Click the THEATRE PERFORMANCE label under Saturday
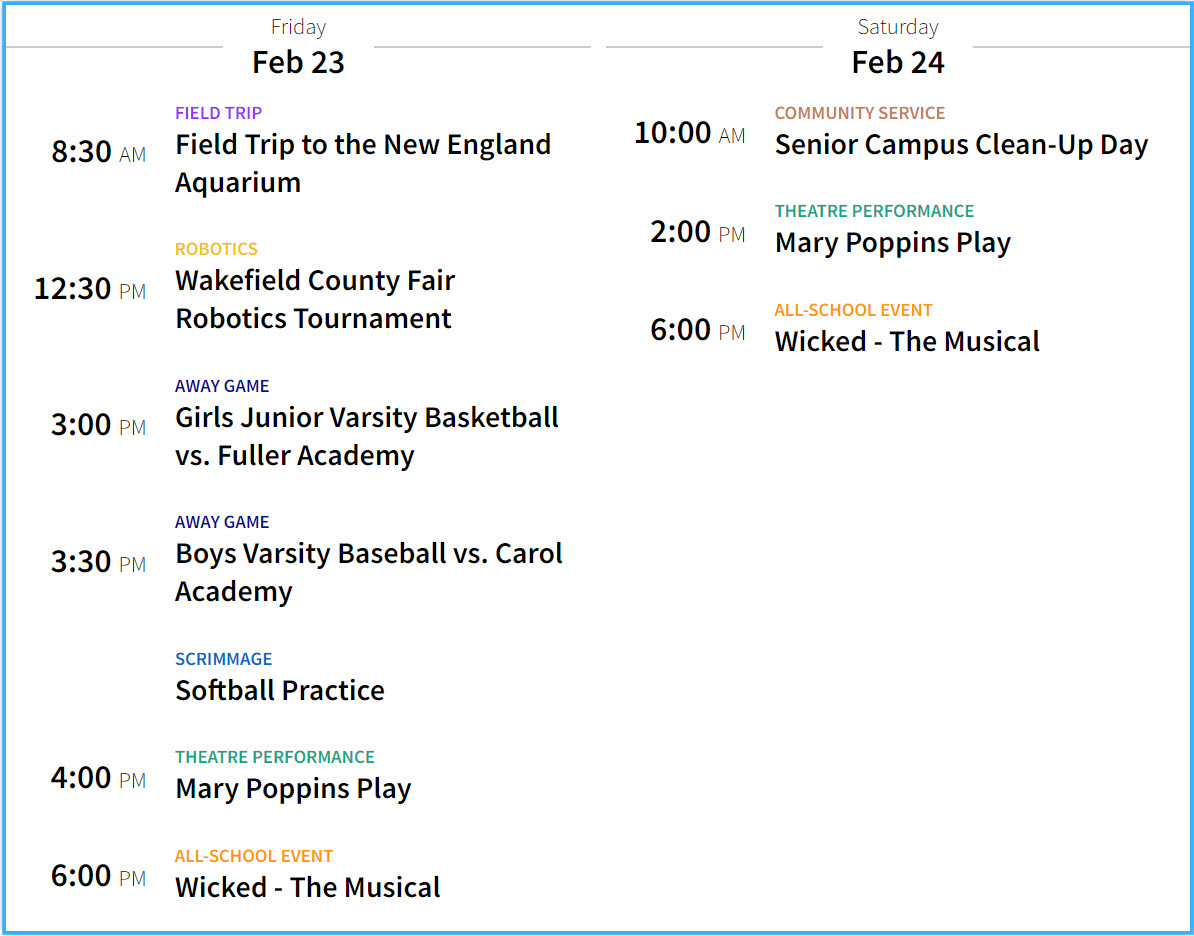 [x=874, y=211]
